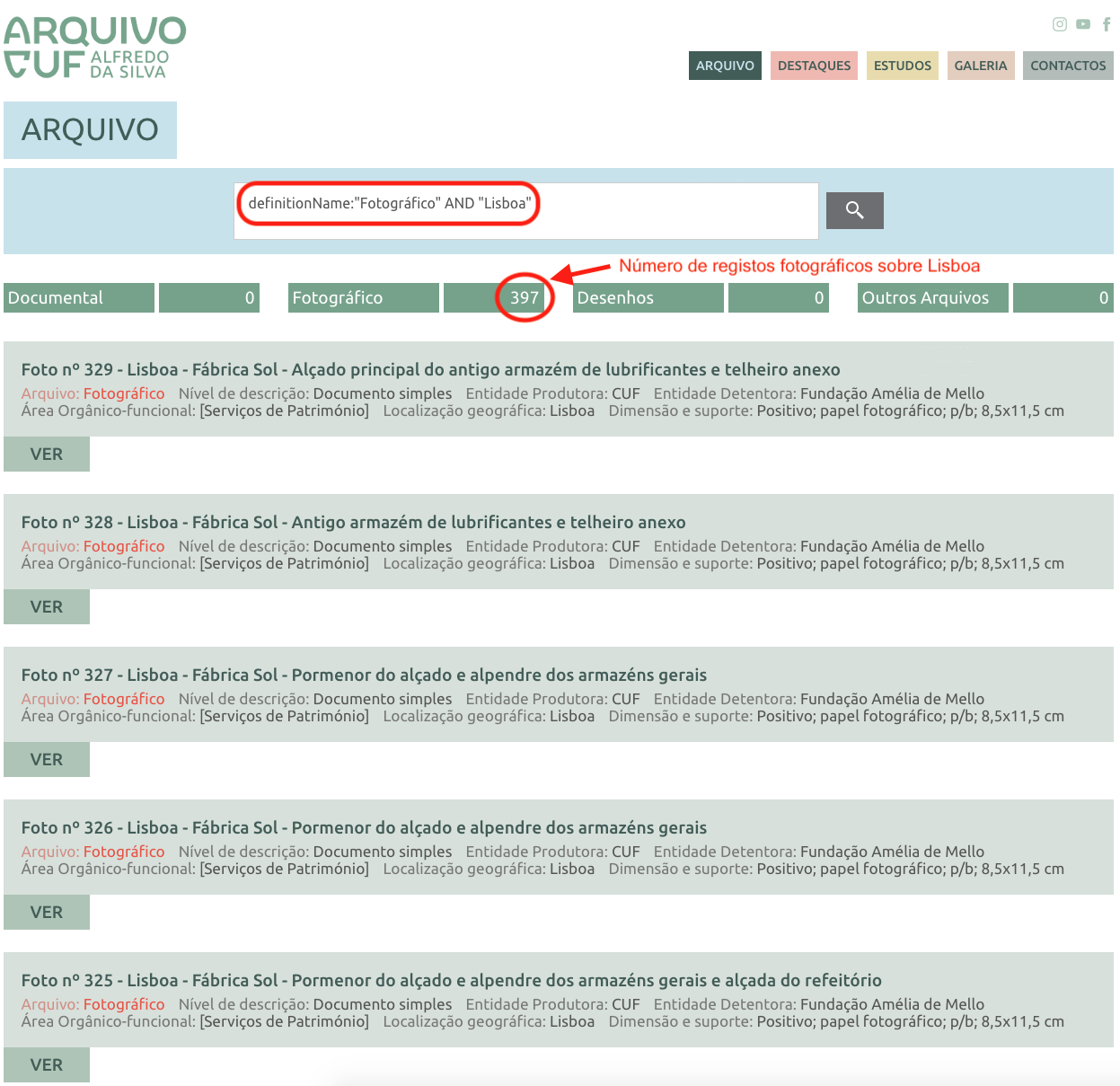Screen dimensions: 1120x1086
Task: Click the Arquivo CUF Alfredo da Silva logo
Action: [94, 47]
